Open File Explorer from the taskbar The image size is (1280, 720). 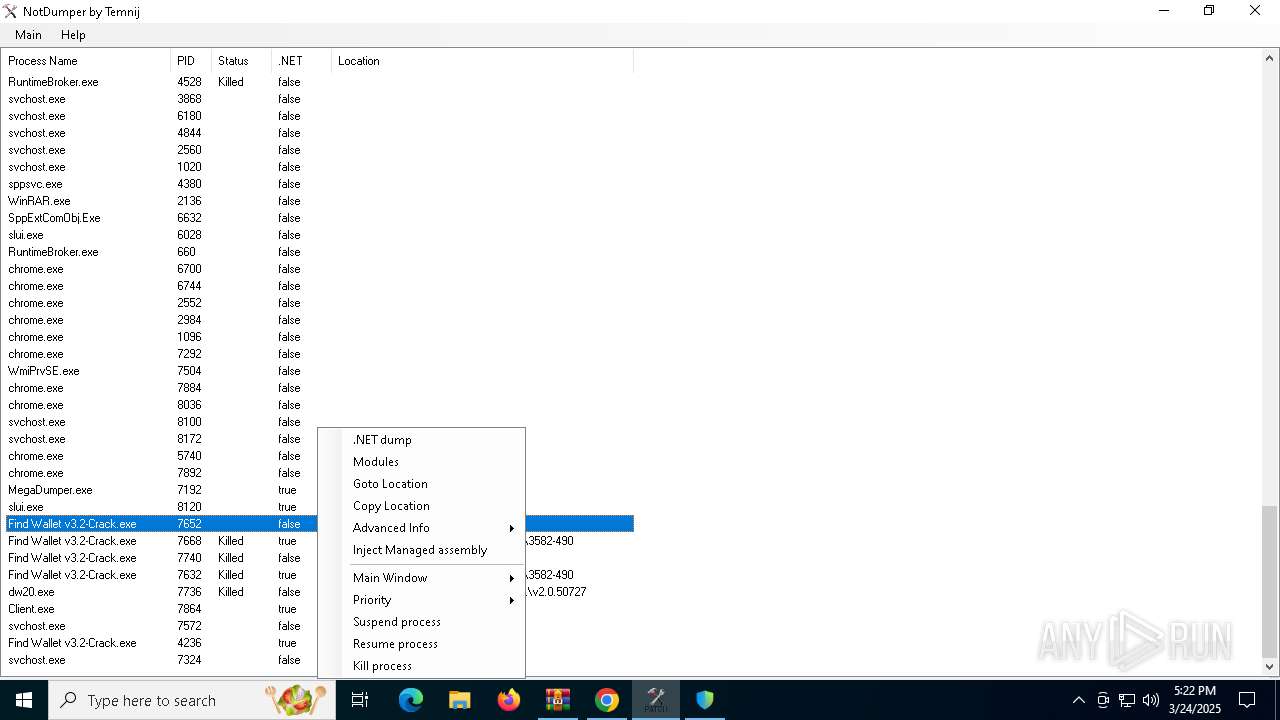tap(460, 700)
